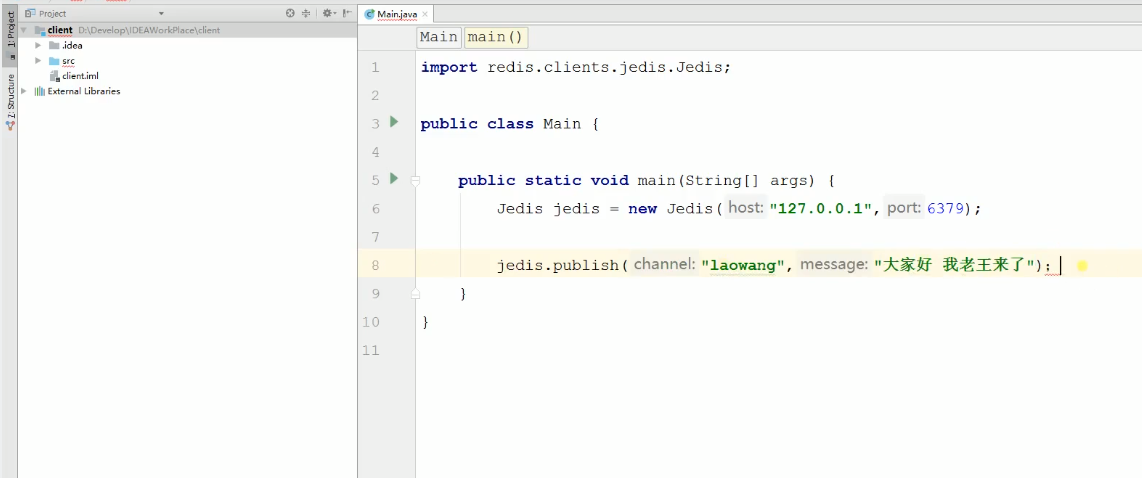
Task: Click the import statement on line 1
Action: (x=575, y=68)
